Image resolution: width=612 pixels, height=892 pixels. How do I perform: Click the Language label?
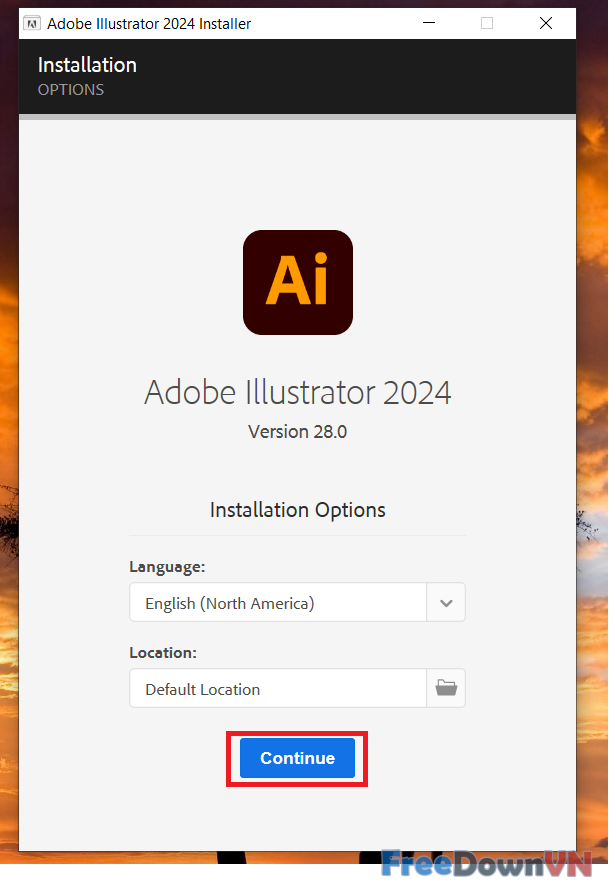tap(167, 566)
